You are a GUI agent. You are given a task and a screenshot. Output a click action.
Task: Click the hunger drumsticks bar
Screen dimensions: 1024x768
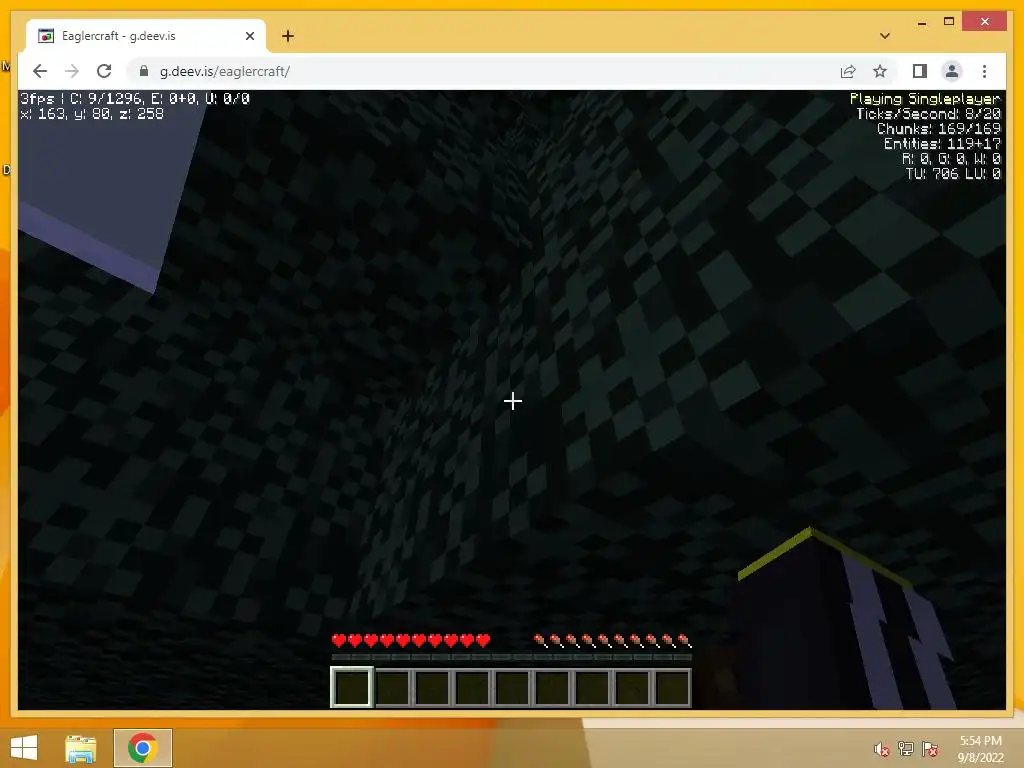[x=613, y=641]
